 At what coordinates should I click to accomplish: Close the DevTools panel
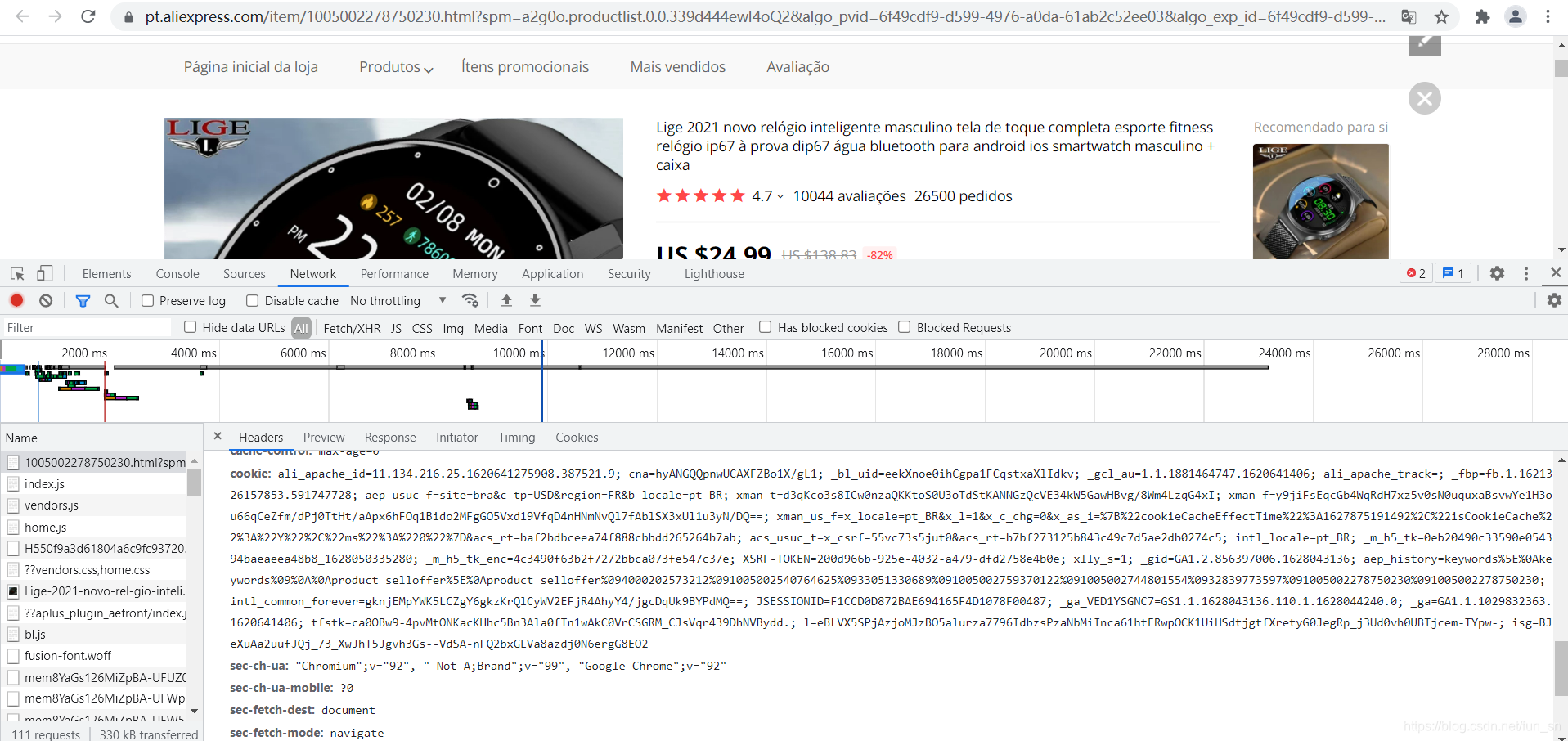[x=1556, y=272]
